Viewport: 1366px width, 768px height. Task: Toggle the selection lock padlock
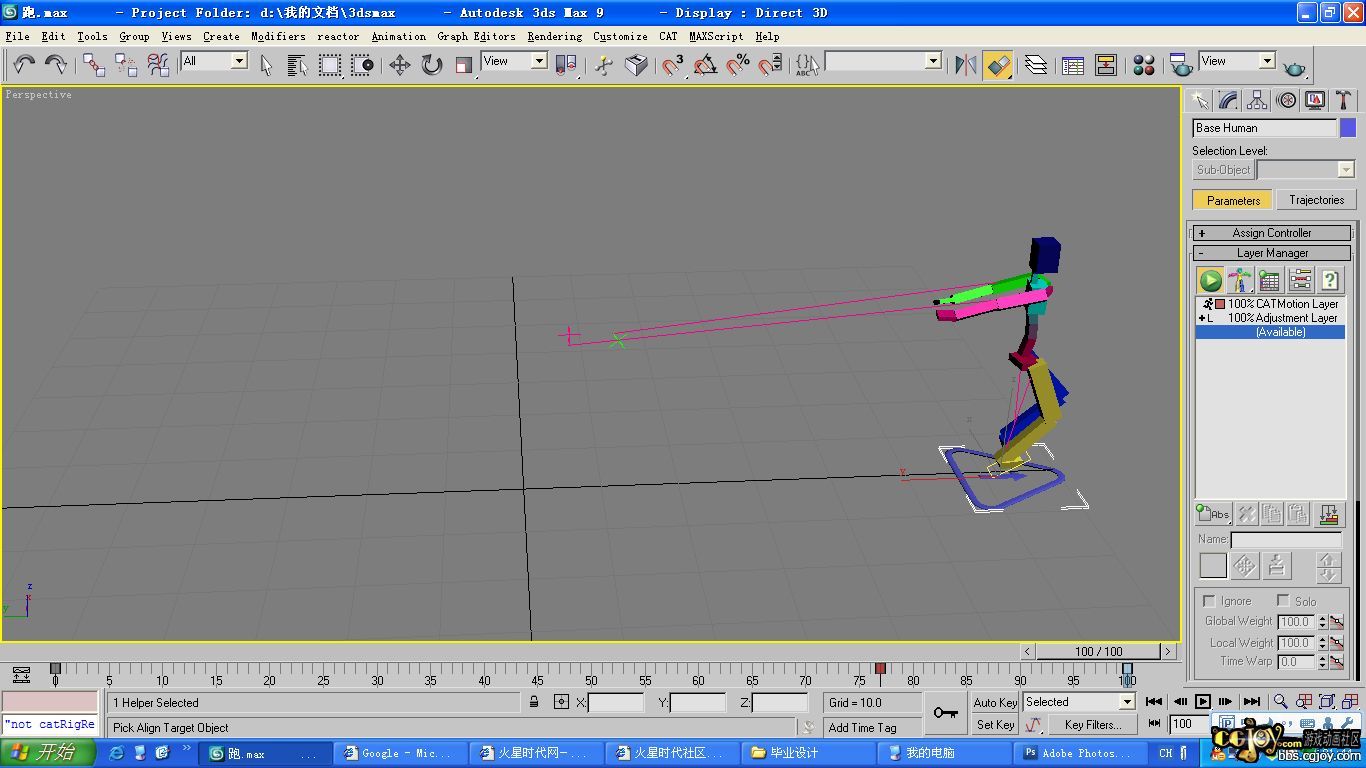535,702
